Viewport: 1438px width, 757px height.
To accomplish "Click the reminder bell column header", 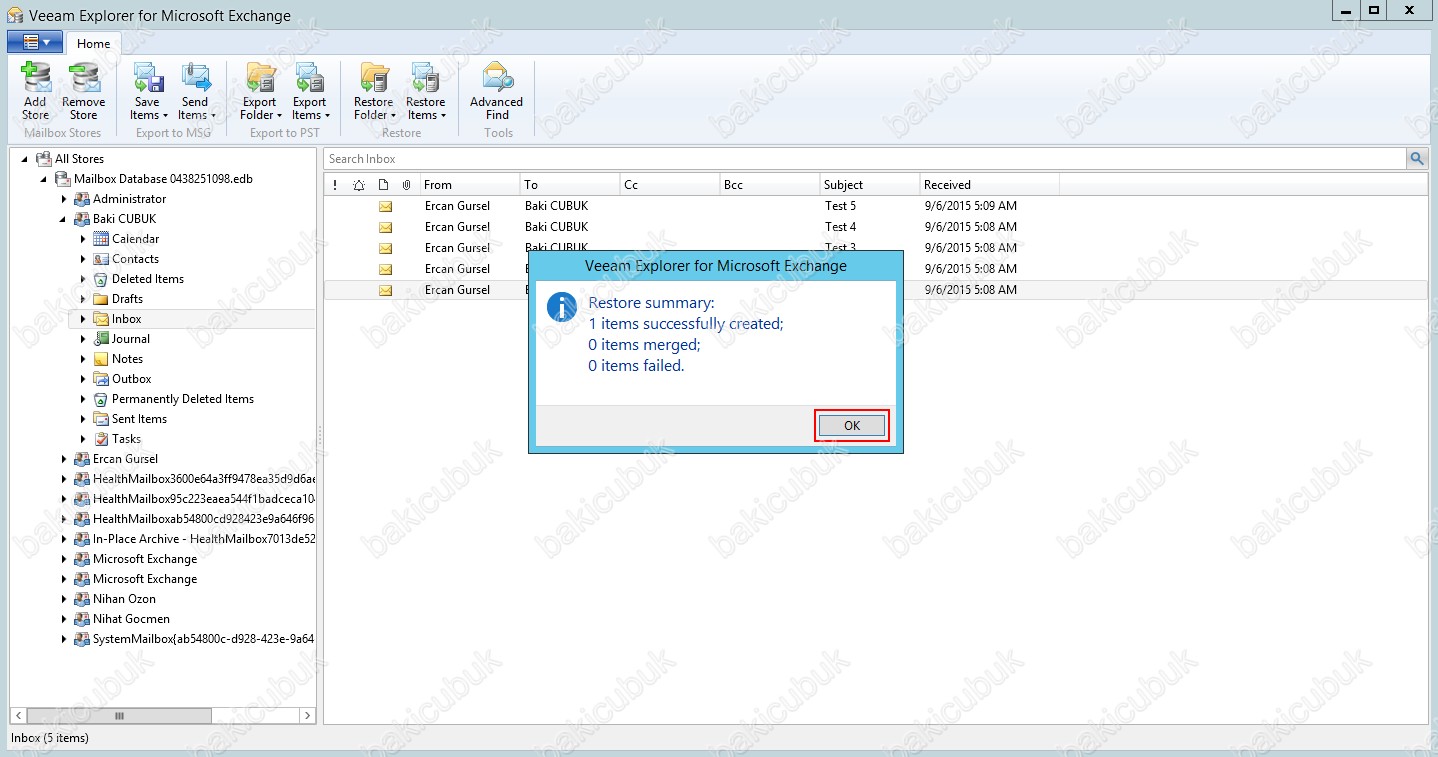I will [359, 185].
